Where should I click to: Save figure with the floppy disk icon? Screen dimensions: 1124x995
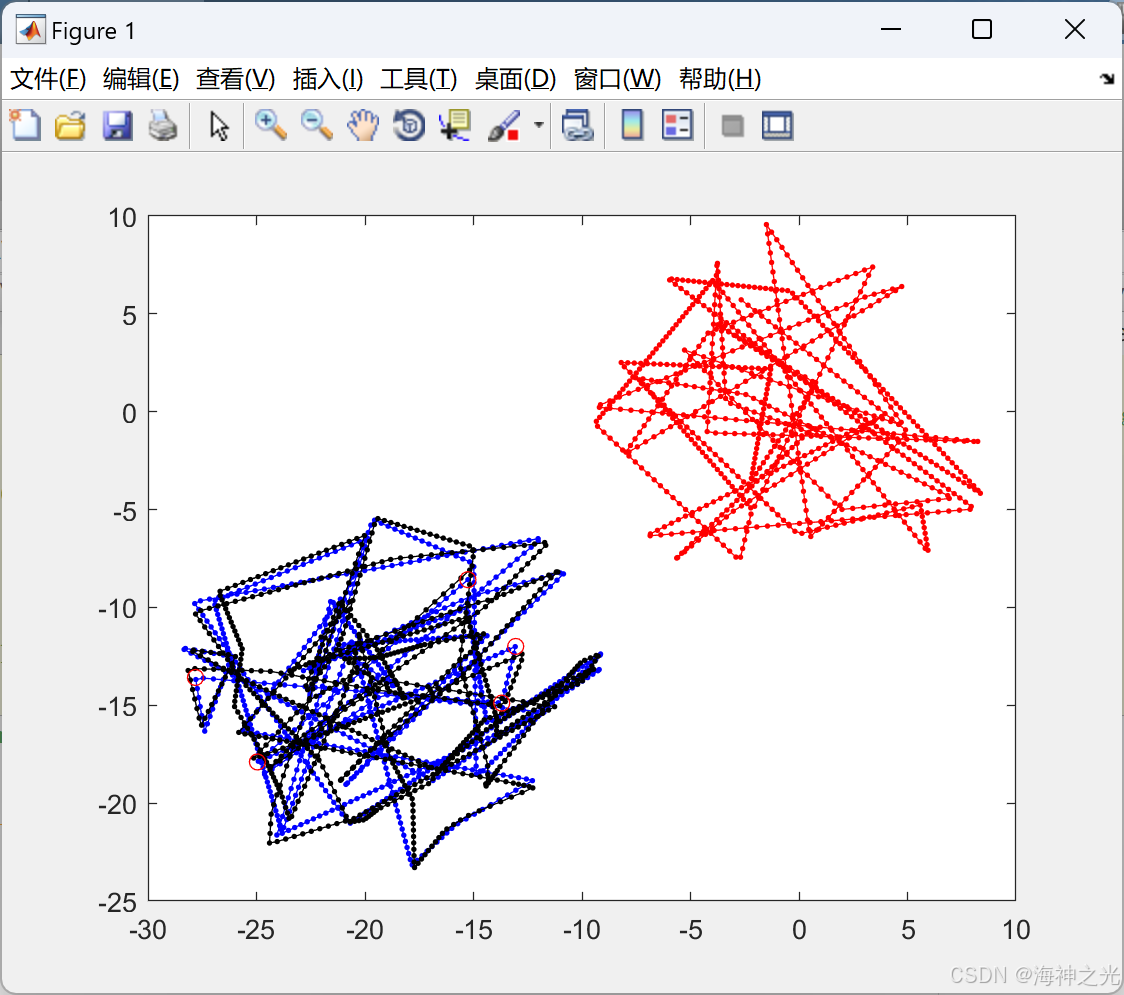(x=117, y=125)
